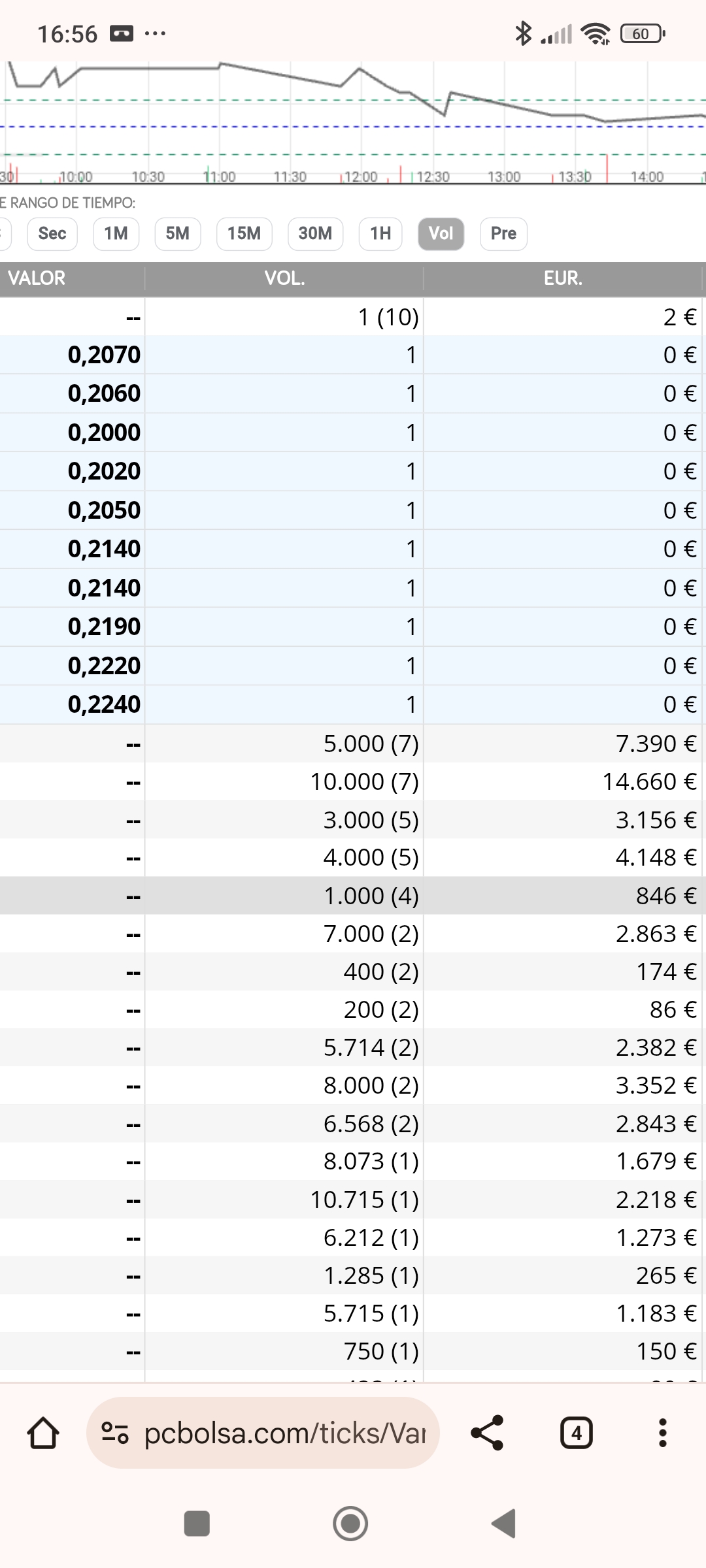Switch time range to 1M

116,233
